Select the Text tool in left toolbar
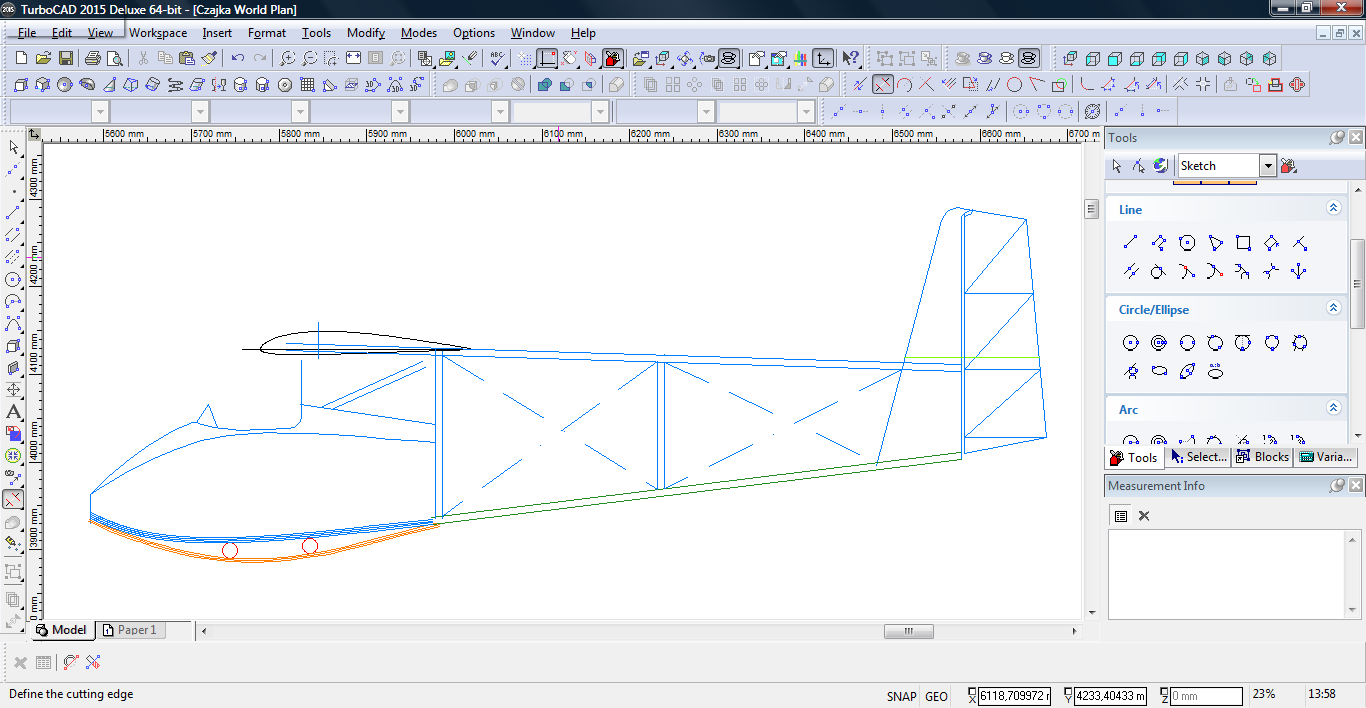The height and width of the screenshot is (708, 1366). click(13, 412)
